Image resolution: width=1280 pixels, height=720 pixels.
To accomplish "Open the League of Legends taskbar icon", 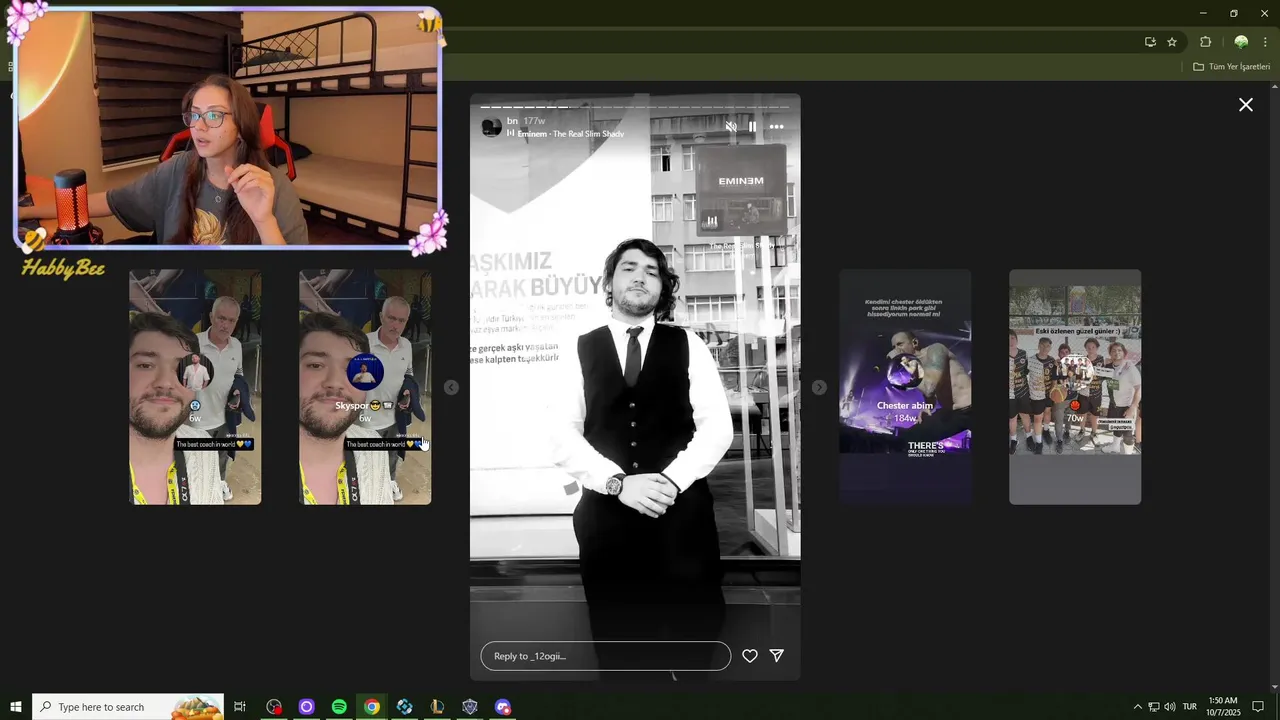I will (x=437, y=707).
